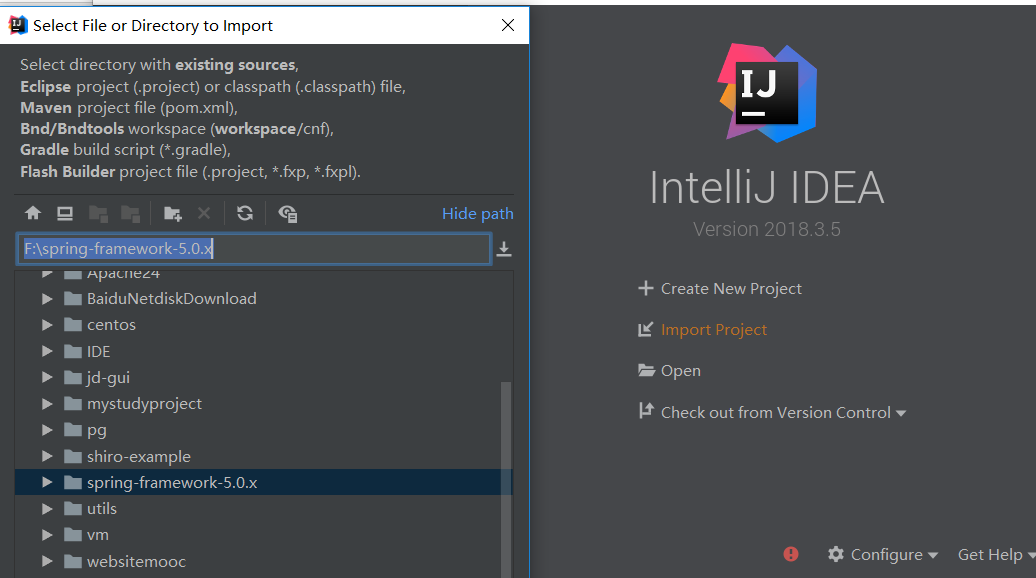Go to Home directory icon
The height and width of the screenshot is (578, 1036).
32,213
